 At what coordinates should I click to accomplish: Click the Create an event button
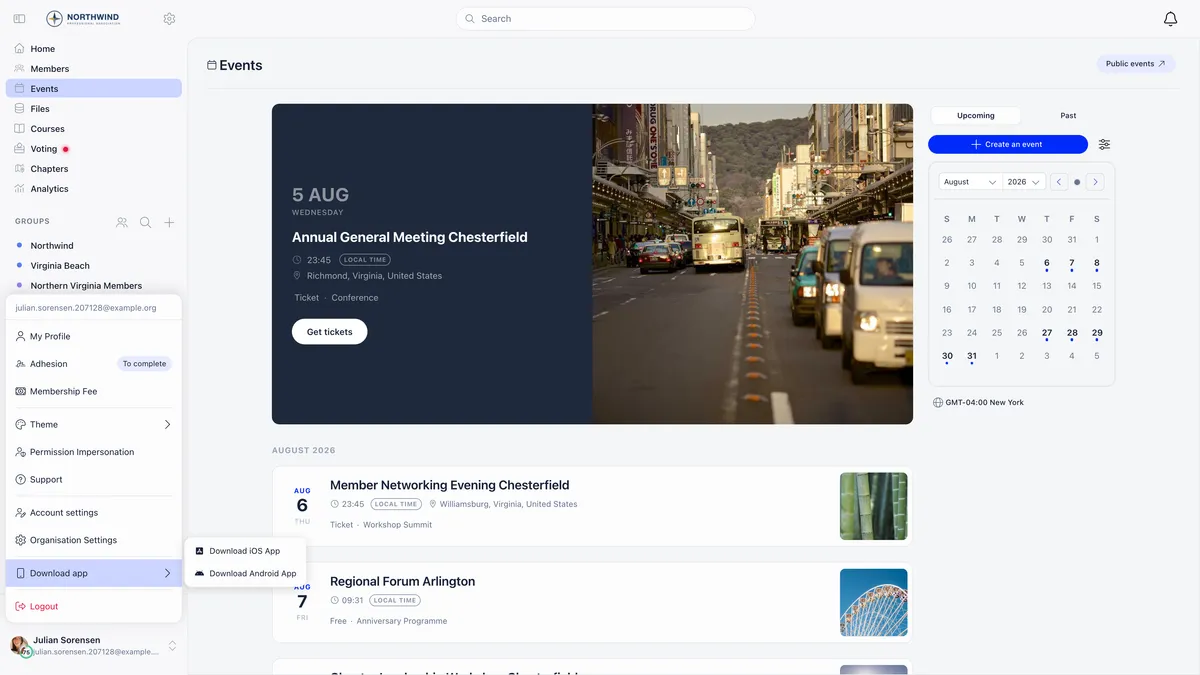pyautogui.click(x=1008, y=144)
